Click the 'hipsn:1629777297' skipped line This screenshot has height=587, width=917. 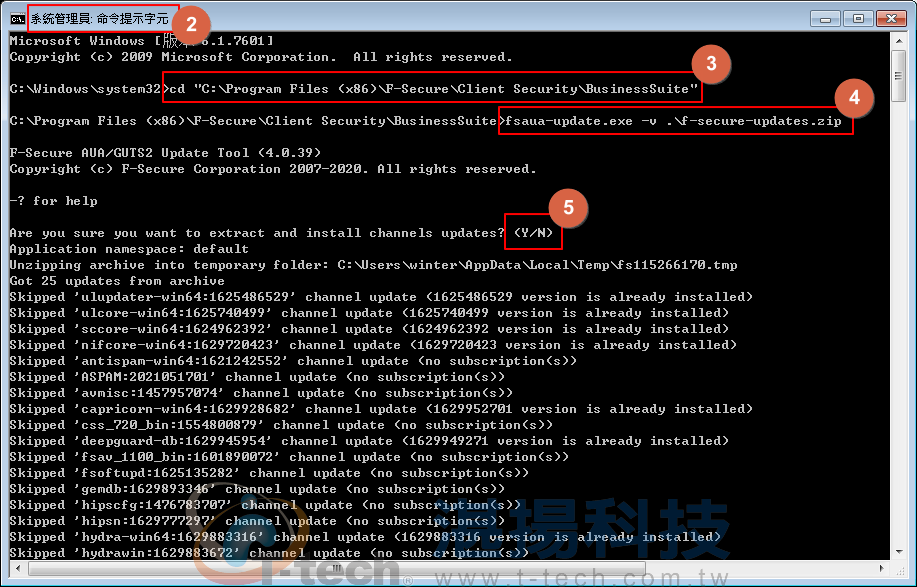pyautogui.click(x=257, y=521)
